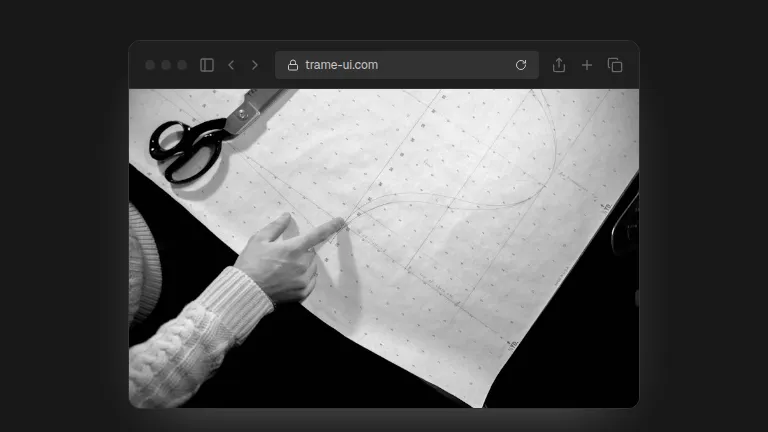Image resolution: width=768 pixels, height=432 pixels.
Task: Go back with the left chevron
Action: point(231,65)
